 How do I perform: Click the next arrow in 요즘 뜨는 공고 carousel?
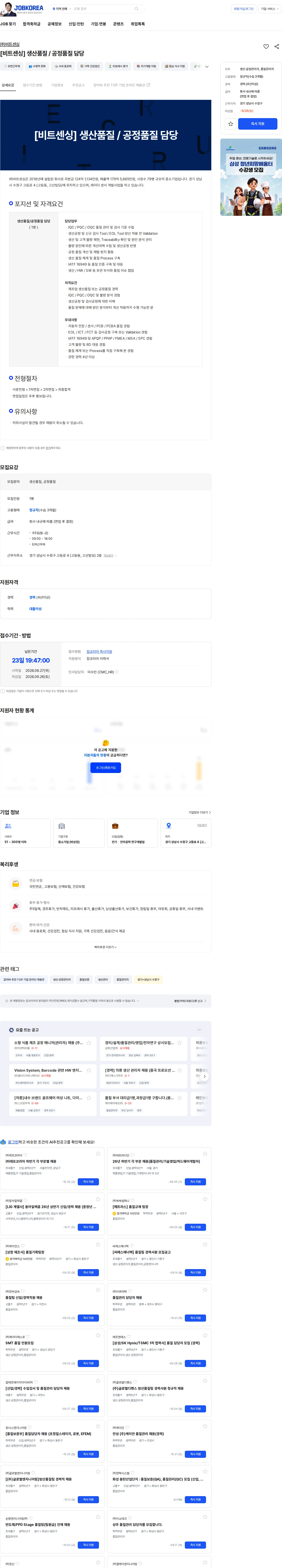click(205, 1076)
